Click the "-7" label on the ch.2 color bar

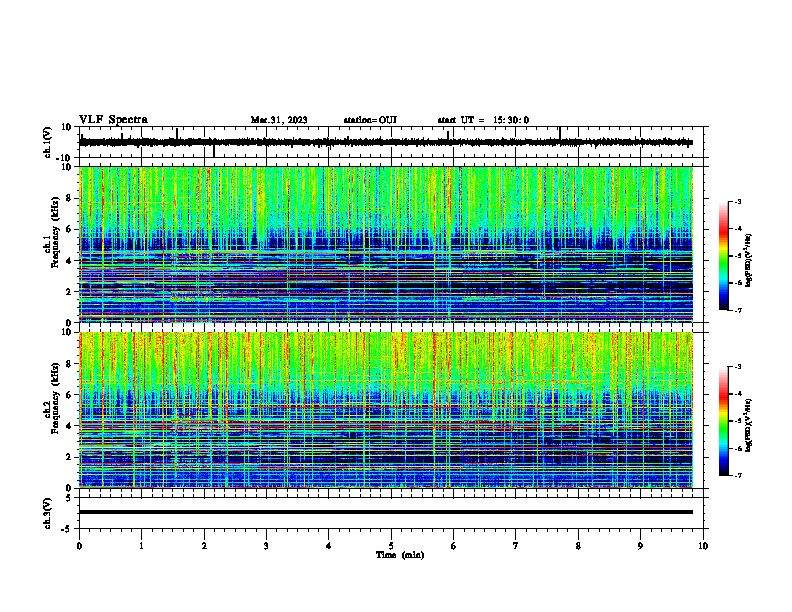pos(737,476)
